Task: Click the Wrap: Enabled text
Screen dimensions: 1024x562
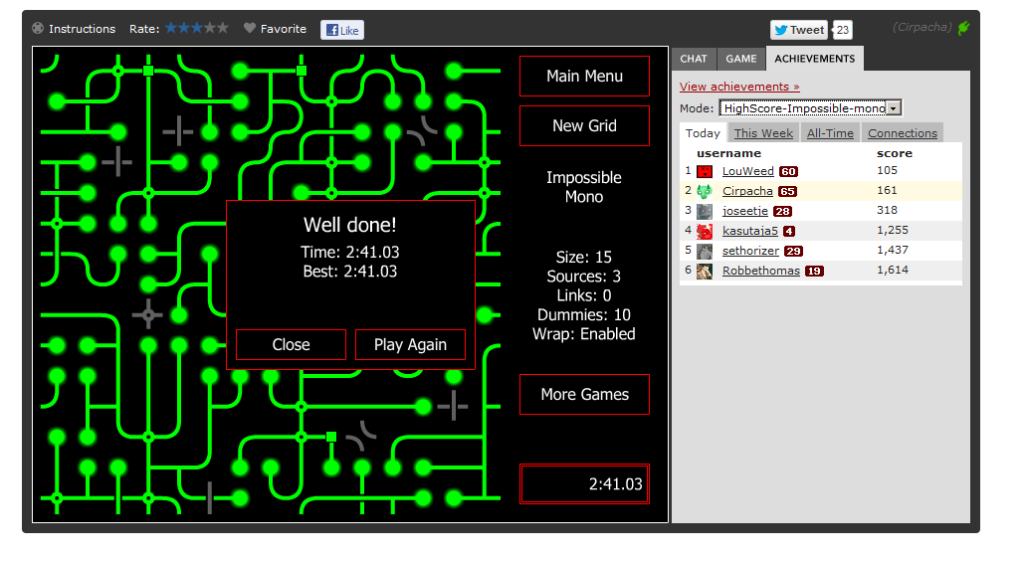Action: click(x=584, y=334)
